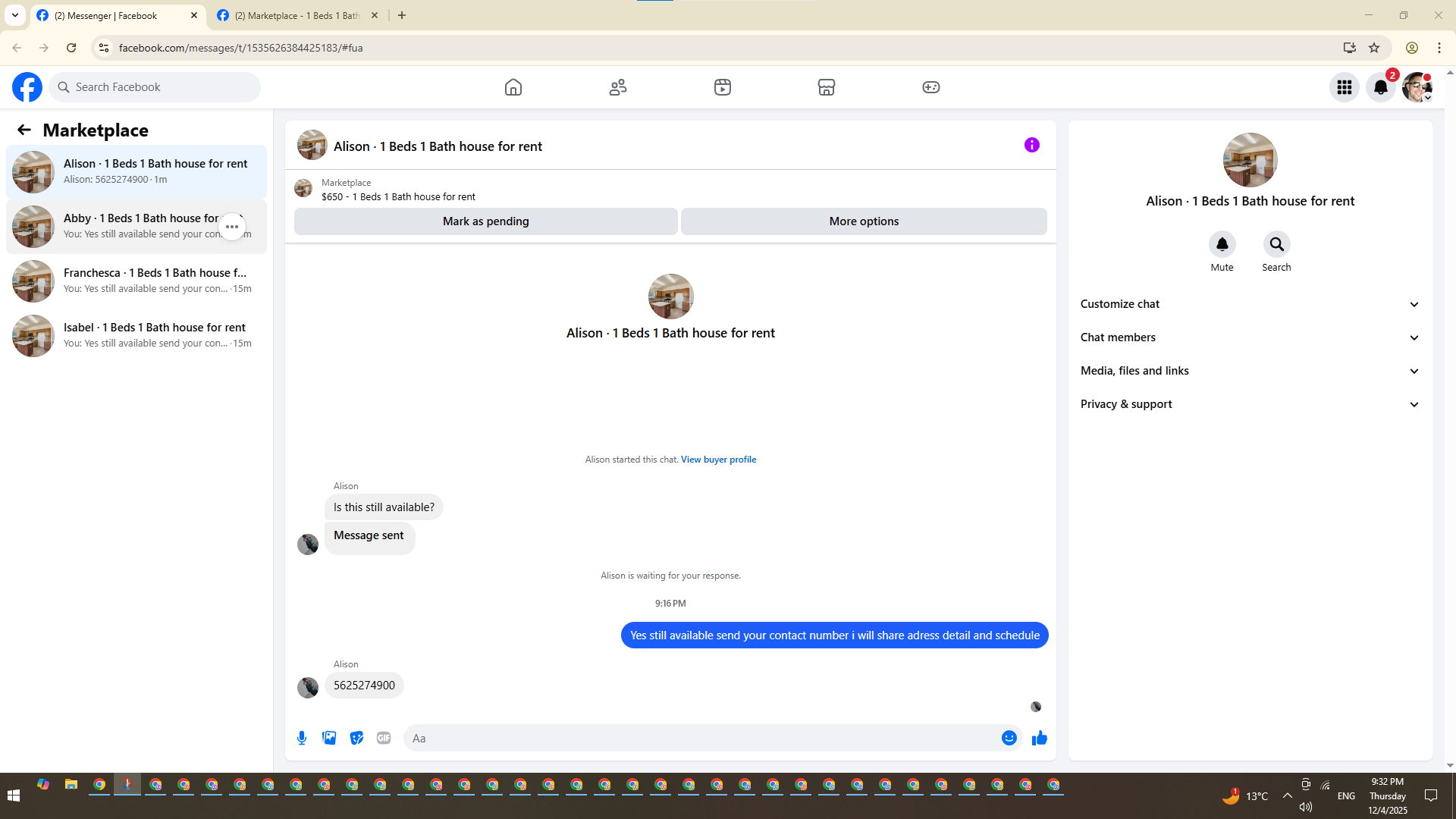This screenshot has height=819, width=1456.
Task: Click the Mark as pending button
Action: coord(485,221)
